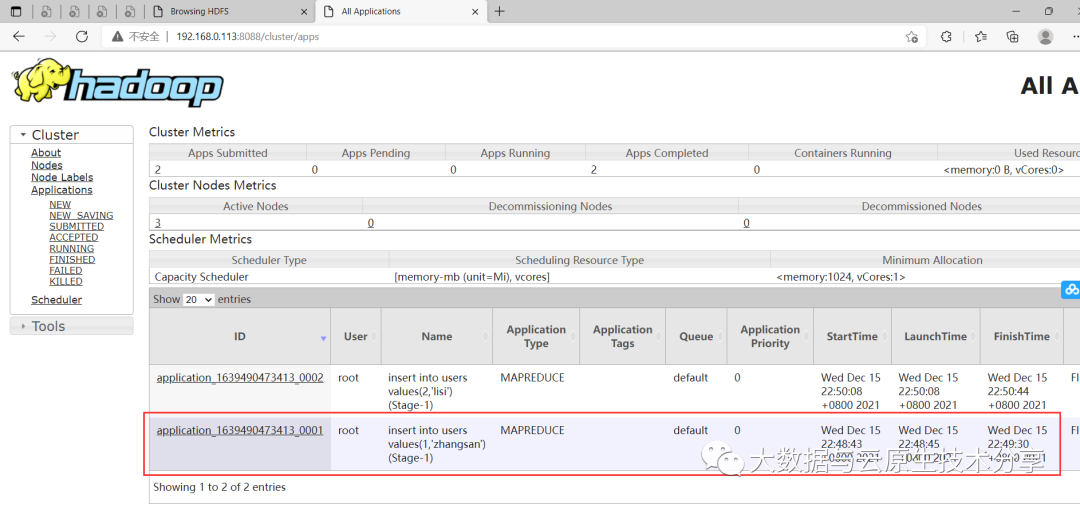The width and height of the screenshot is (1080, 508).
Task: Go to the Scheduler page link
Action: [56, 300]
